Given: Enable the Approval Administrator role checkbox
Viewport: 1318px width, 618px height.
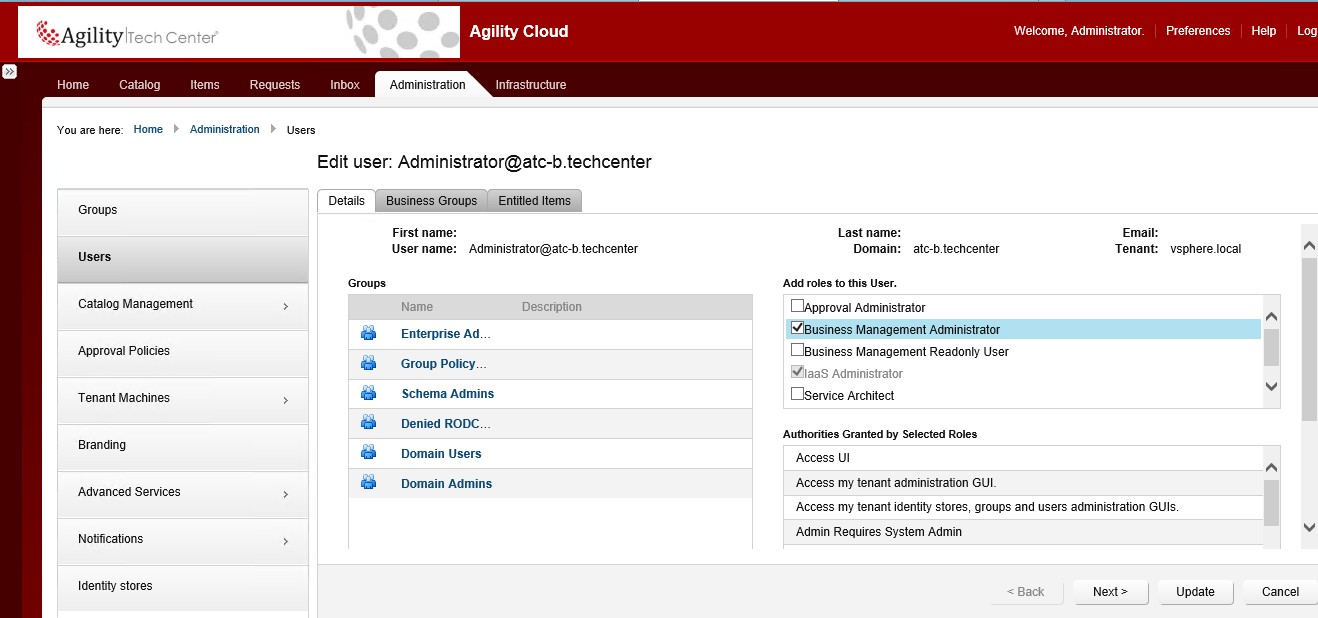Looking at the screenshot, I should (x=797, y=307).
